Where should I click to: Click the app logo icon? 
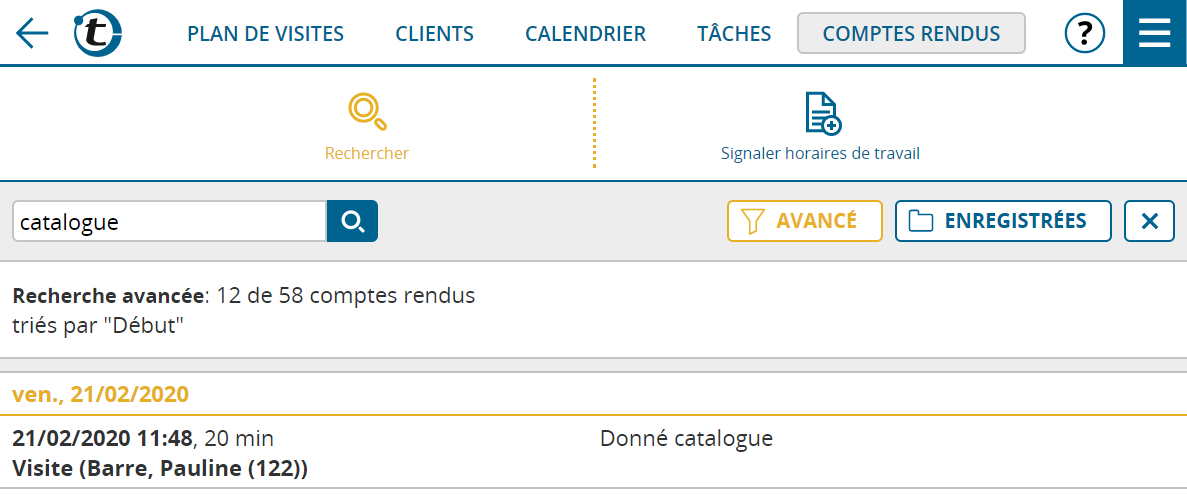coord(98,33)
